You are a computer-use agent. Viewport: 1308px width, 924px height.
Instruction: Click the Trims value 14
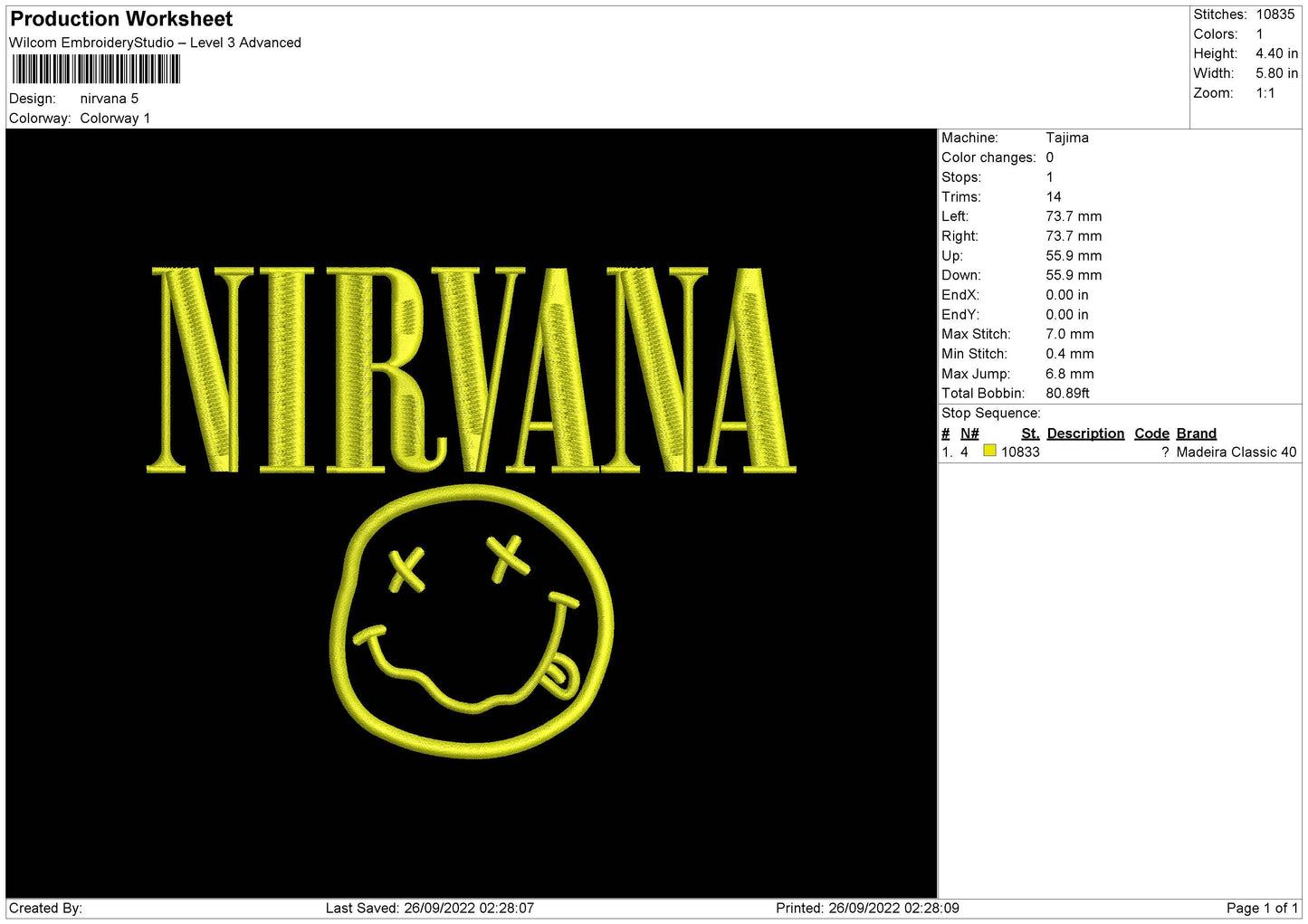point(1054,196)
